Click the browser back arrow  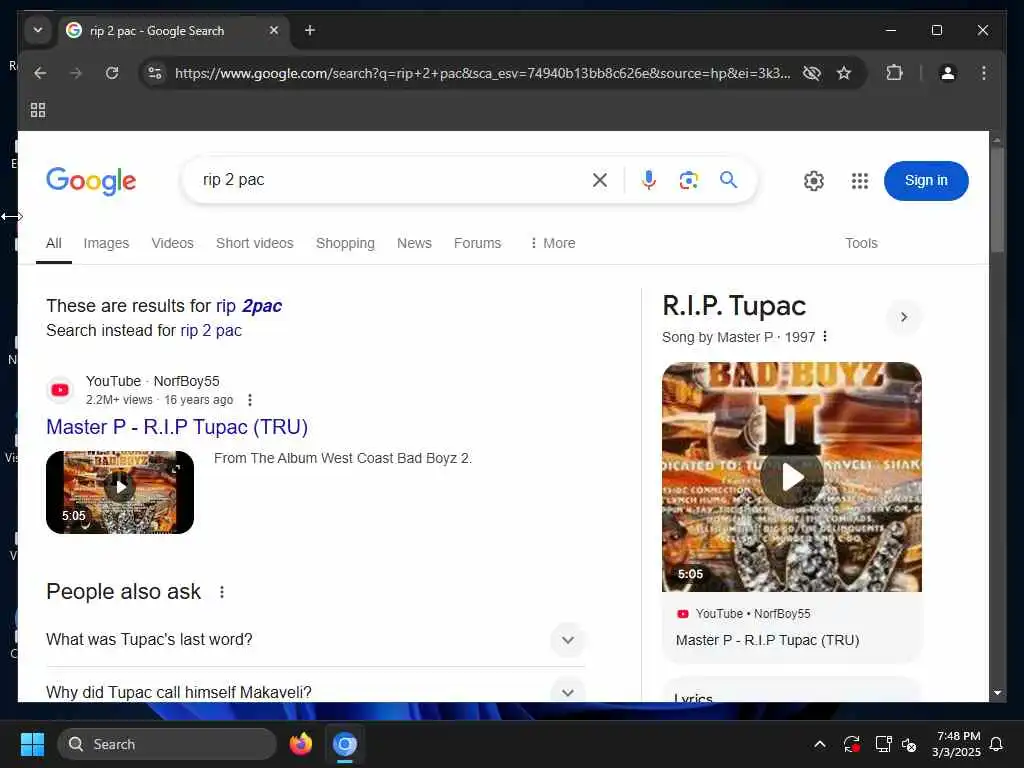pyautogui.click(x=40, y=73)
